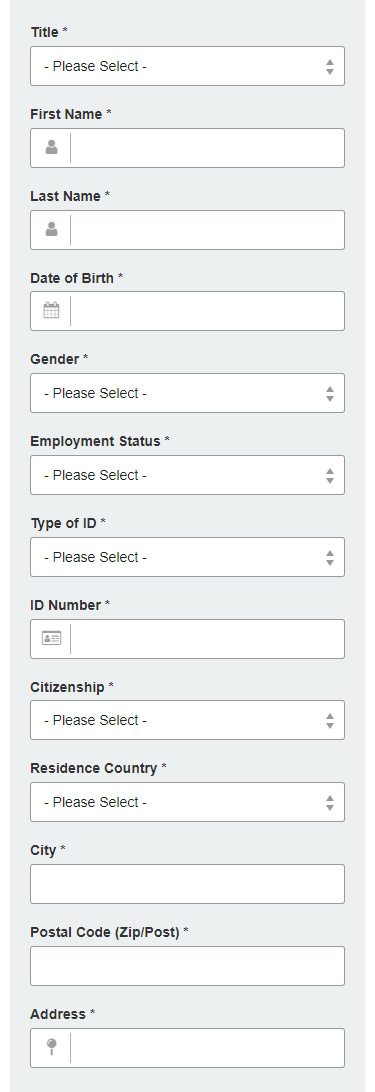Expand the Residence Country selector
Screen dimensions: 375x1092
(188, 802)
